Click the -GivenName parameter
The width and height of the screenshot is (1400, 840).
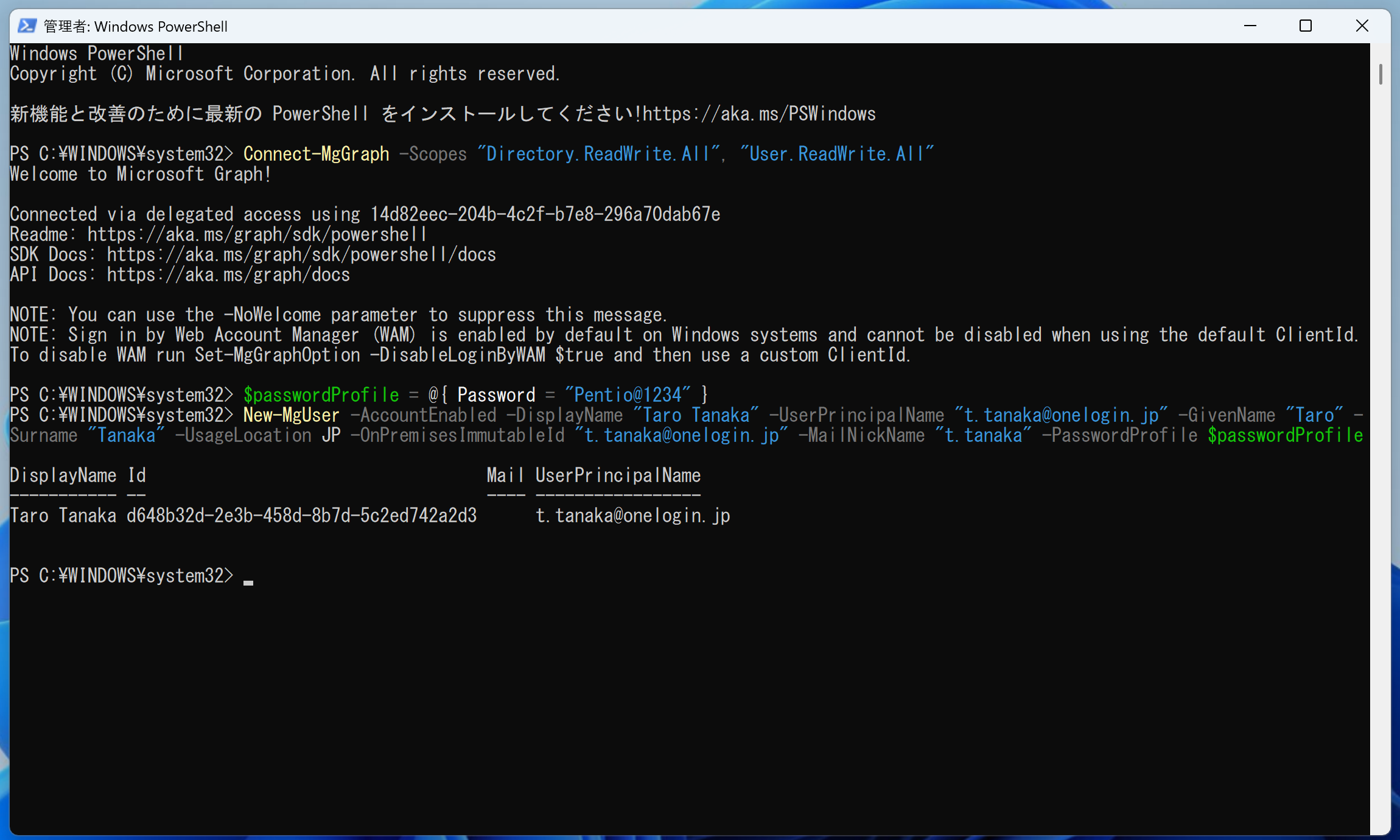tap(1227, 415)
